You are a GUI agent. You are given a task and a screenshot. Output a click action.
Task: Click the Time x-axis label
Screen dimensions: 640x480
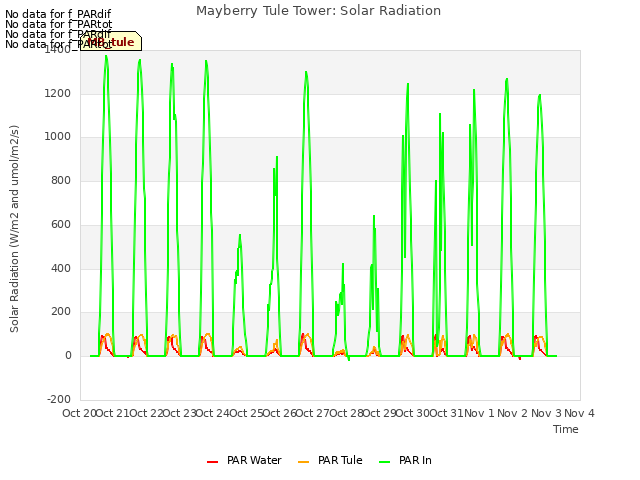tap(566, 429)
